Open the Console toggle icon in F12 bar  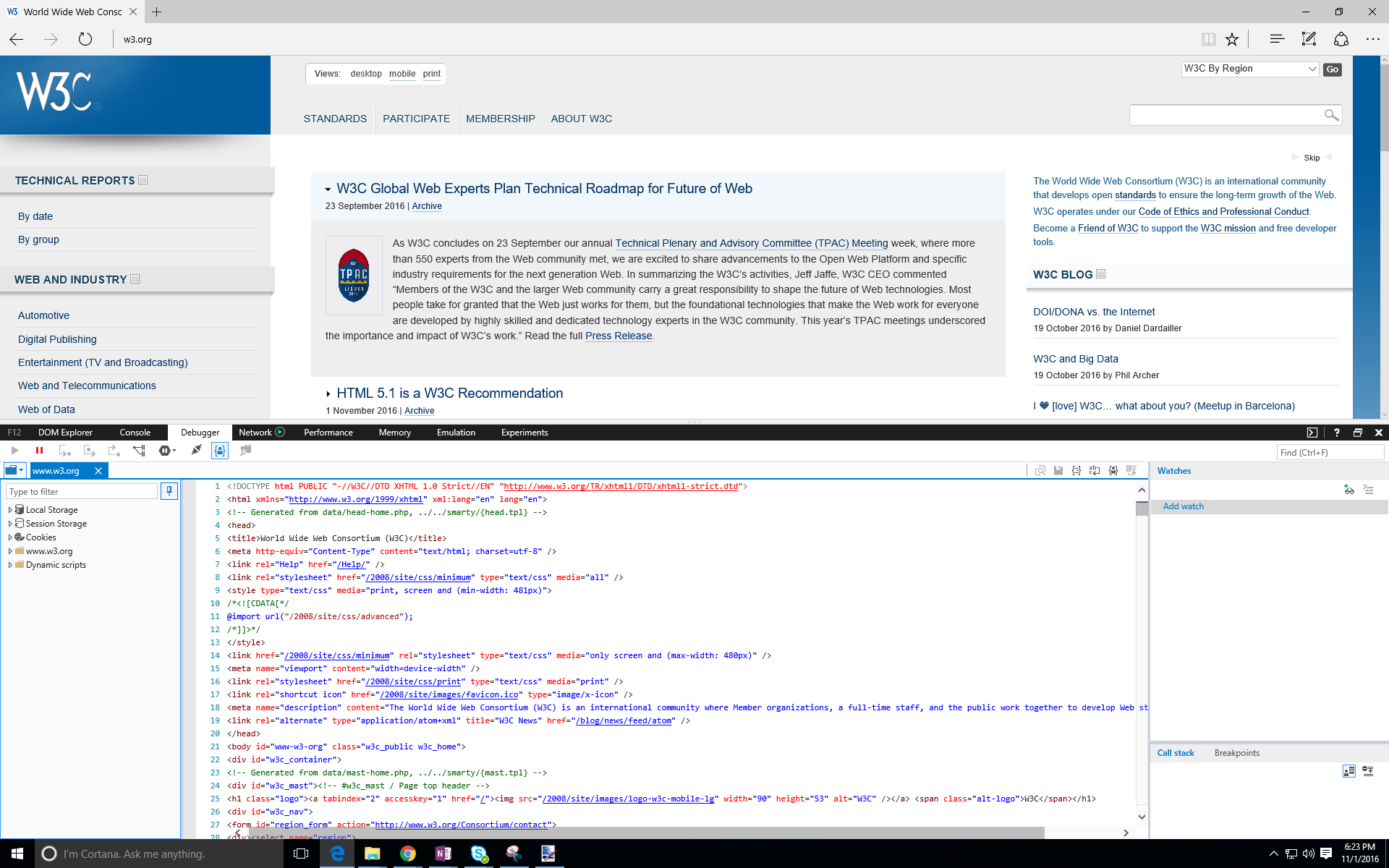[1312, 433]
